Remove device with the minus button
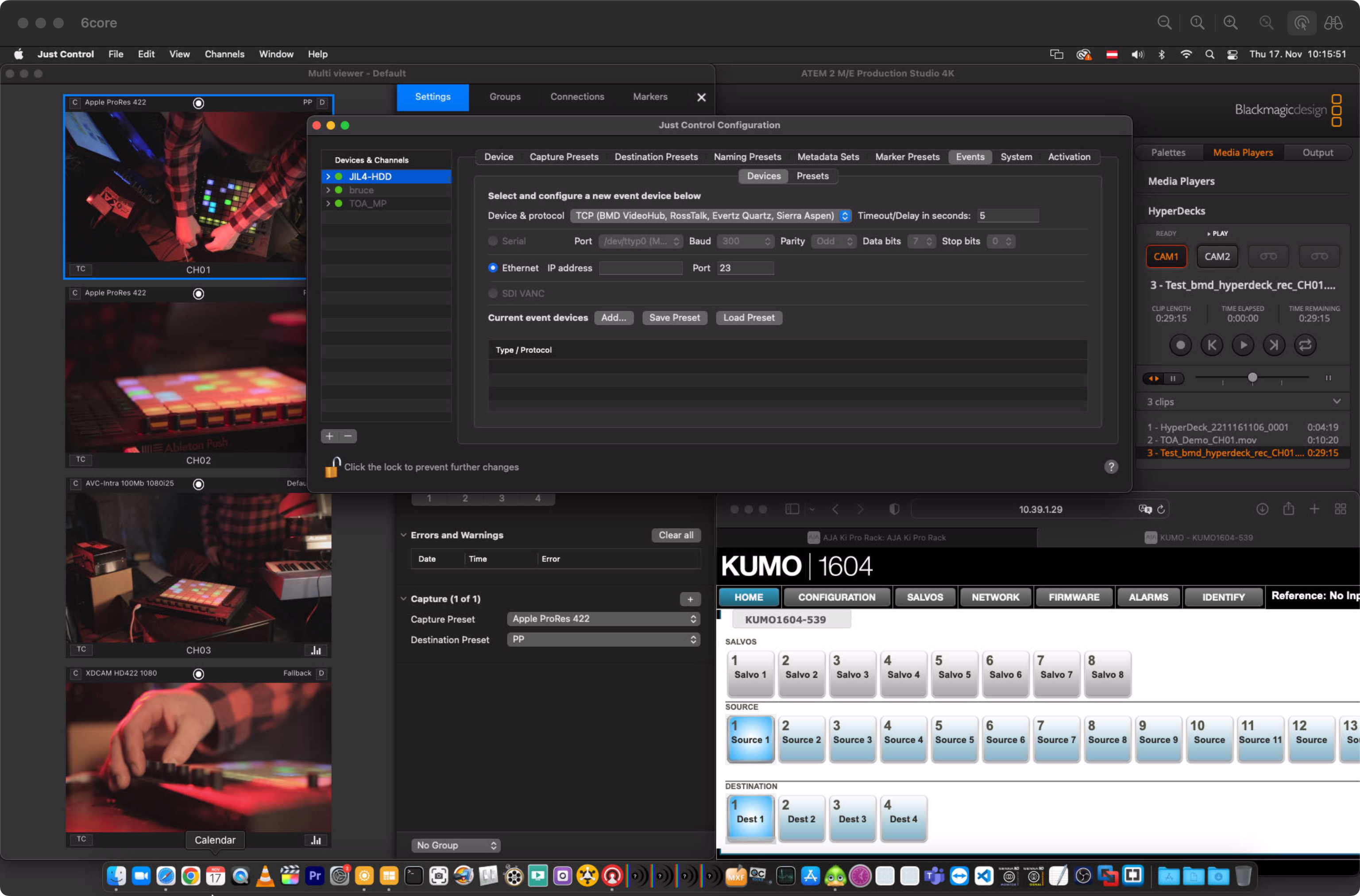Screen dimensions: 1360x896 click(x=348, y=436)
